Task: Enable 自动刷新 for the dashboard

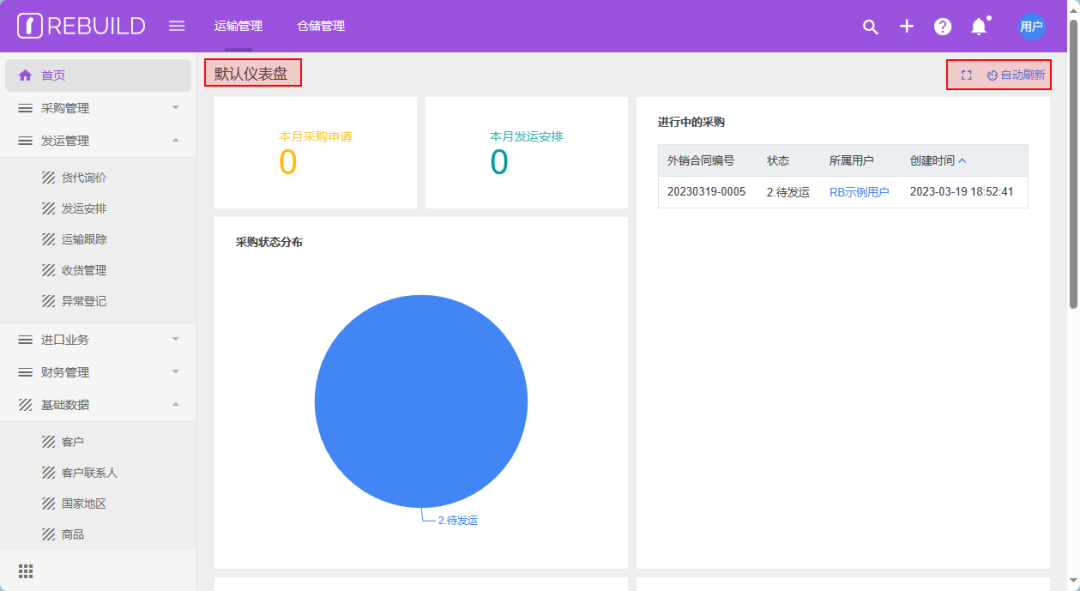Action: tap(1009, 74)
